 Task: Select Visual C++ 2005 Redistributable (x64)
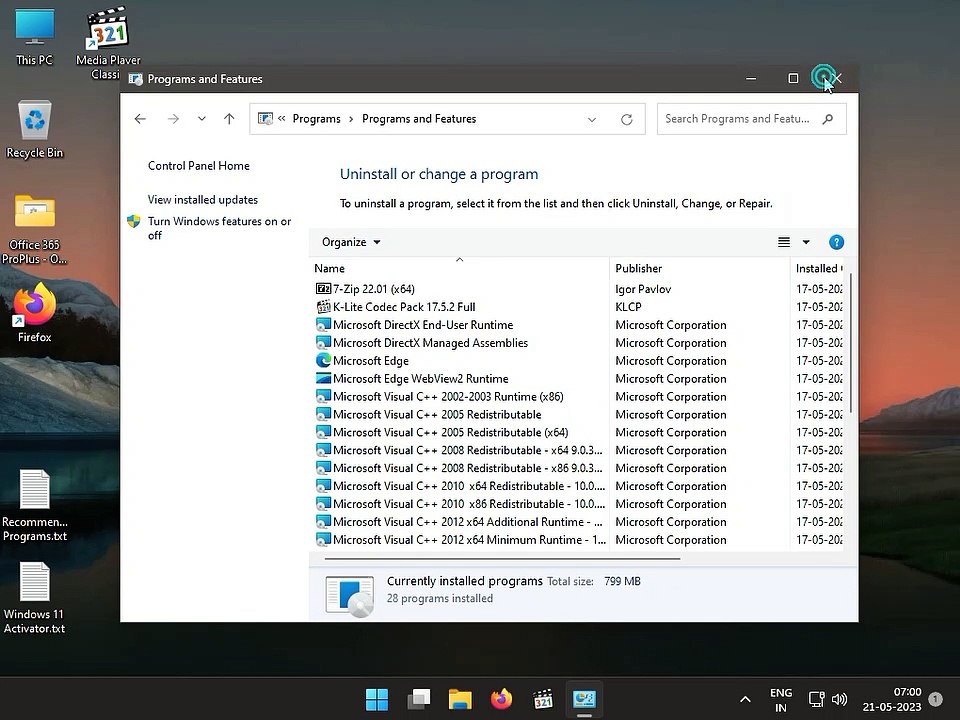coord(451,432)
